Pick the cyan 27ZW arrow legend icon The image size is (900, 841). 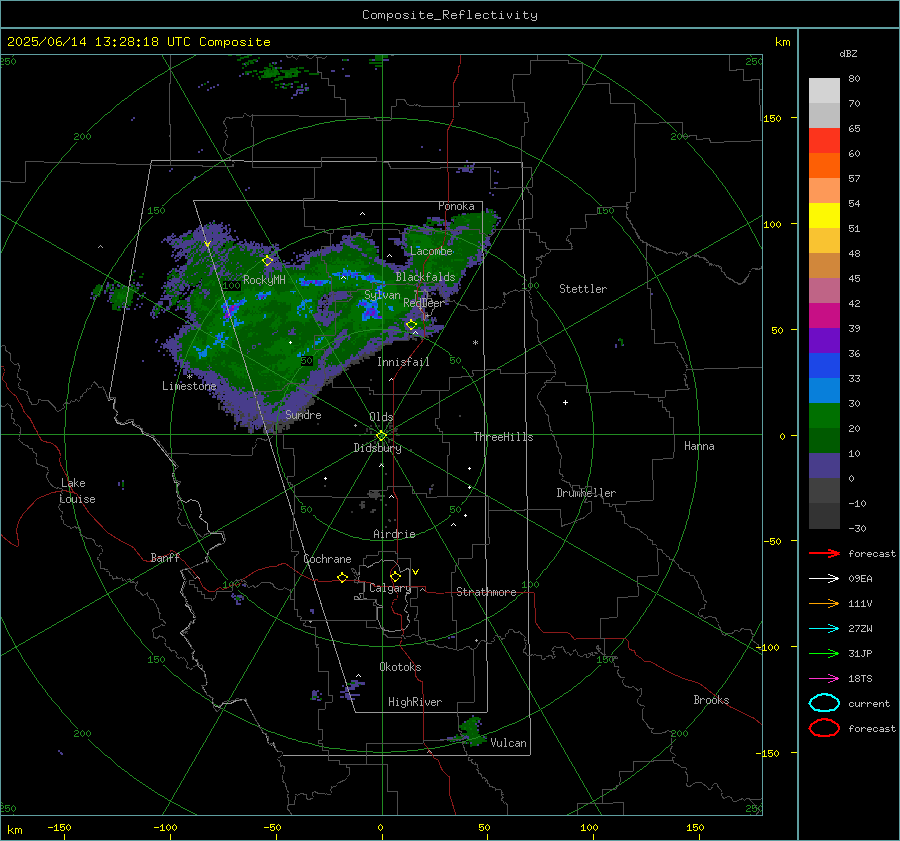(824, 629)
